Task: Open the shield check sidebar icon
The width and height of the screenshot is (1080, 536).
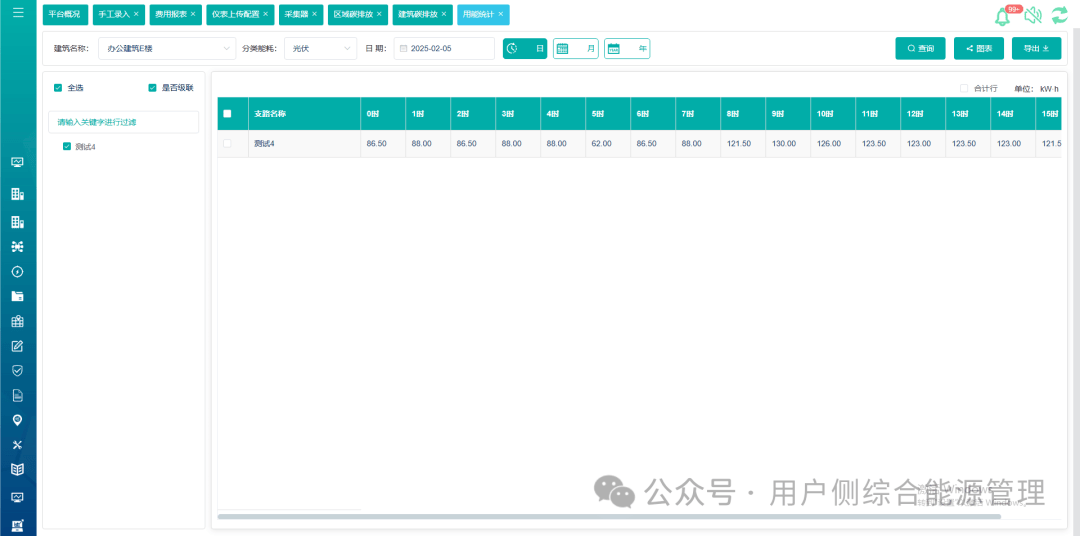Action: pos(18,371)
